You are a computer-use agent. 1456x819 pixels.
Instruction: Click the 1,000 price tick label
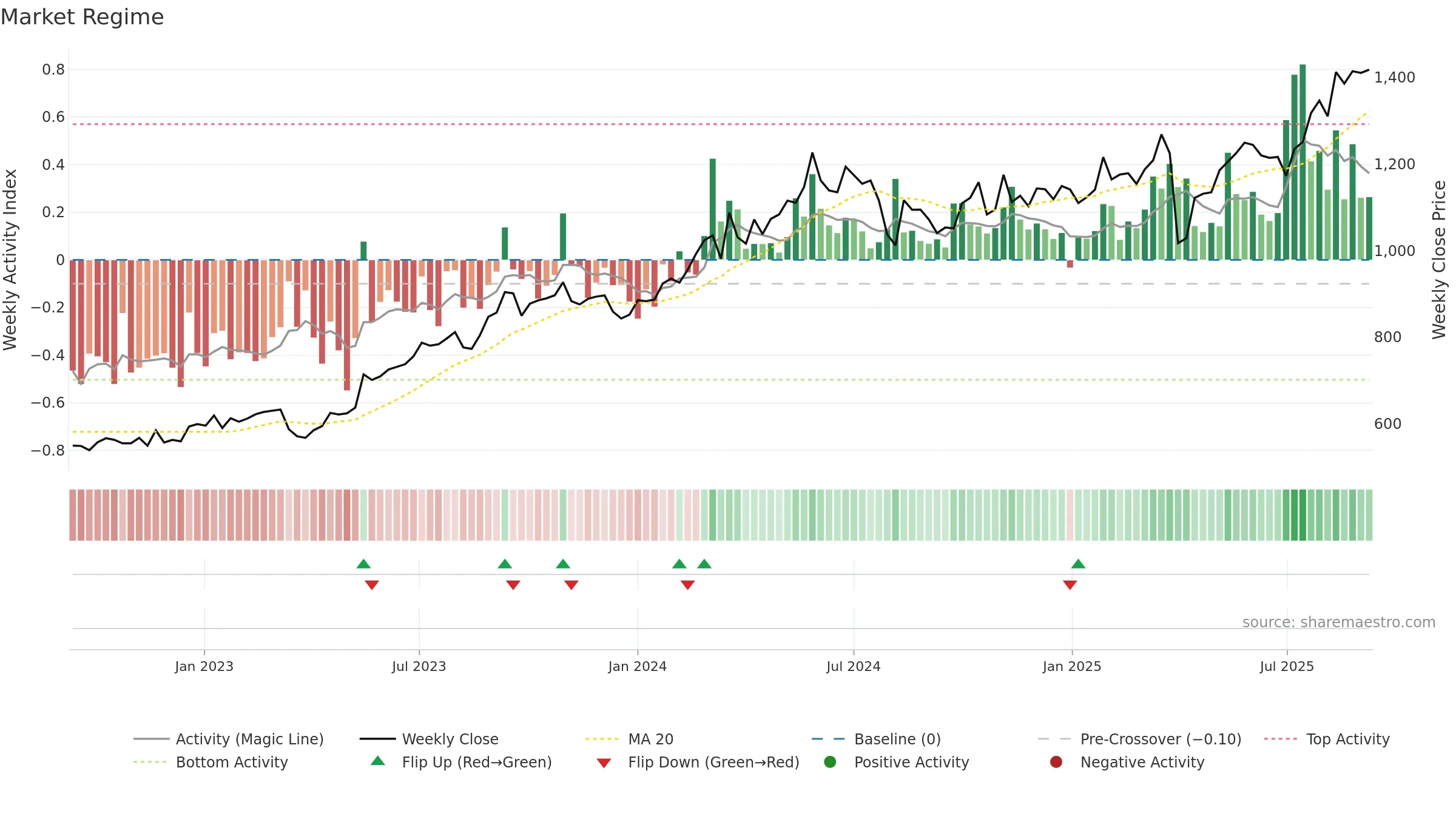pos(1394,251)
